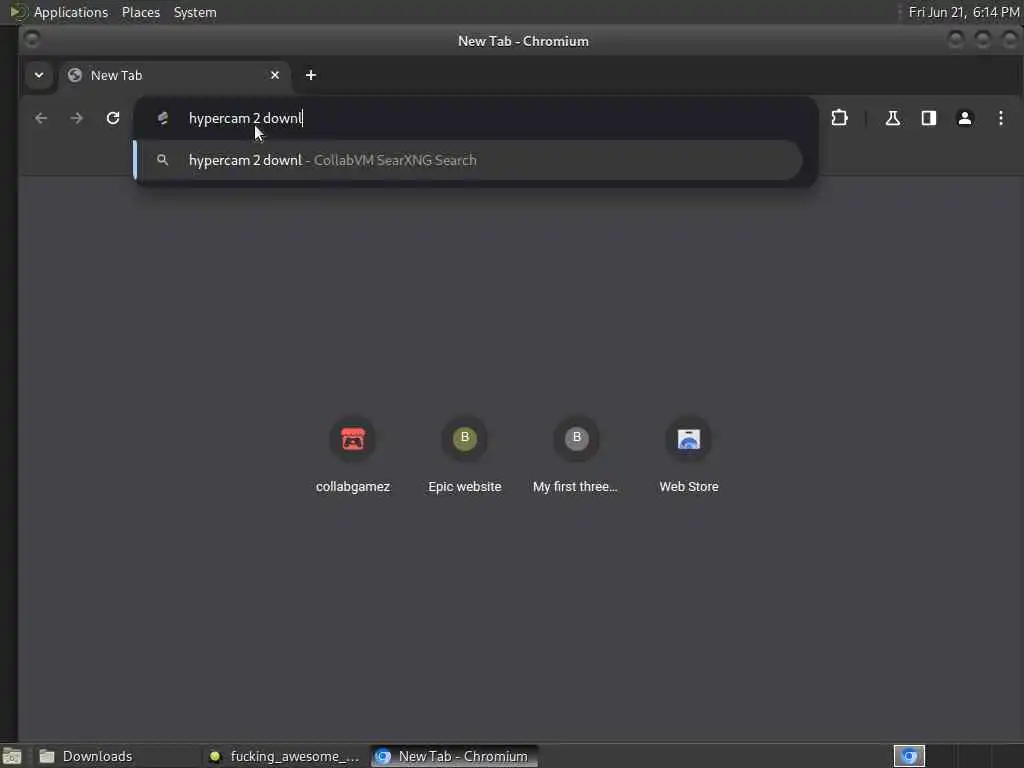Close the New Tab tab
The width and height of the screenshot is (1024, 768).
click(275, 75)
